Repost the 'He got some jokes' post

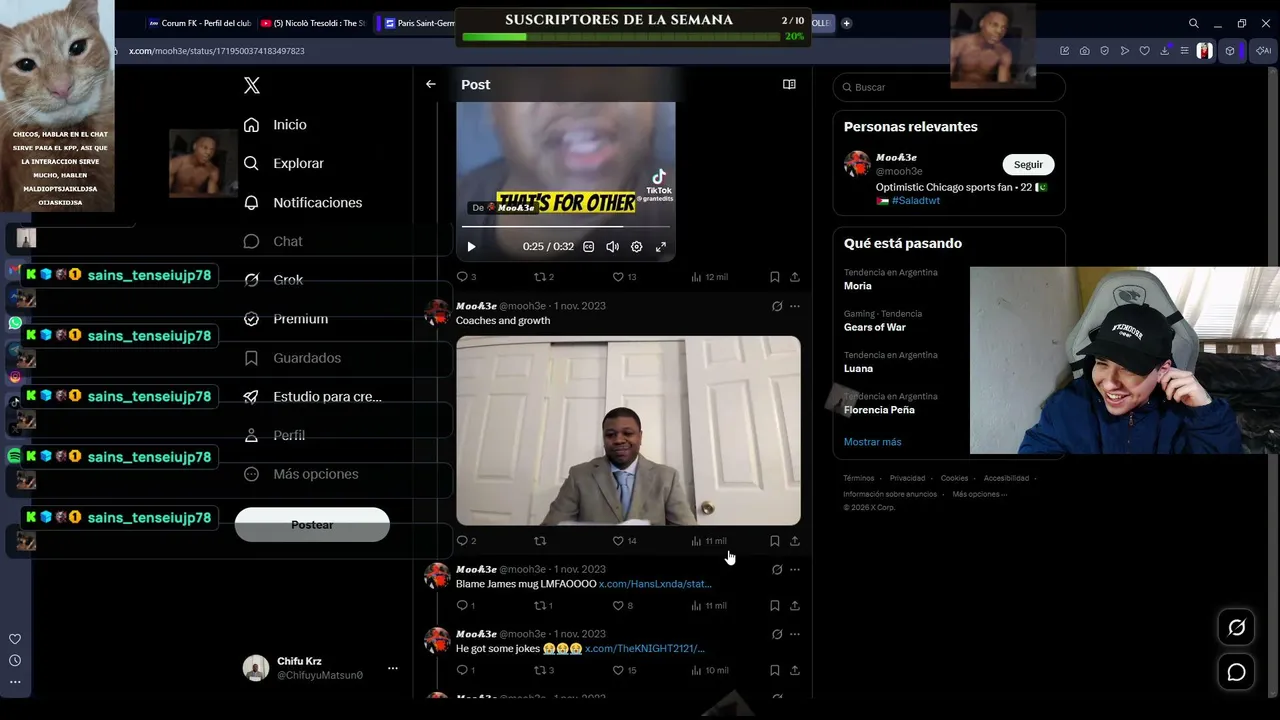coord(543,670)
